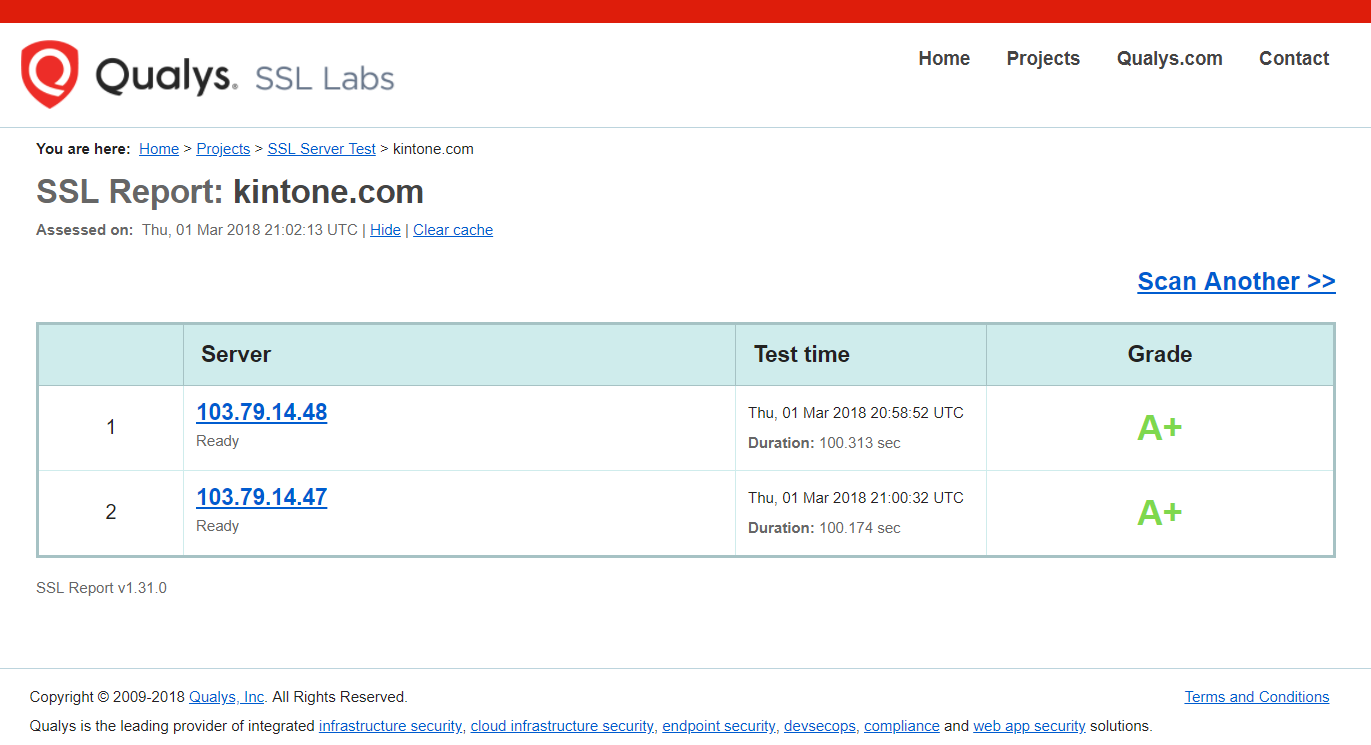Screen dimensions: 1371x745
Task: Follow the cloud infrastructure security link
Action: pos(564,726)
